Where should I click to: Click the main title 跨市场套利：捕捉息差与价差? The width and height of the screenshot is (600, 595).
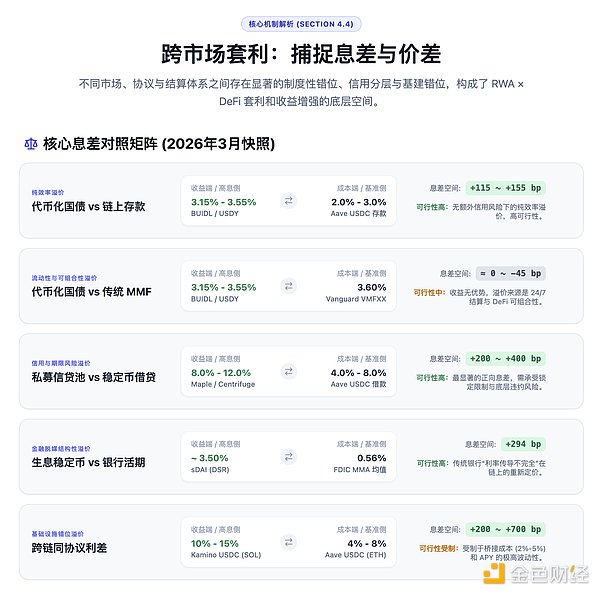pyautogui.click(x=300, y=53)
